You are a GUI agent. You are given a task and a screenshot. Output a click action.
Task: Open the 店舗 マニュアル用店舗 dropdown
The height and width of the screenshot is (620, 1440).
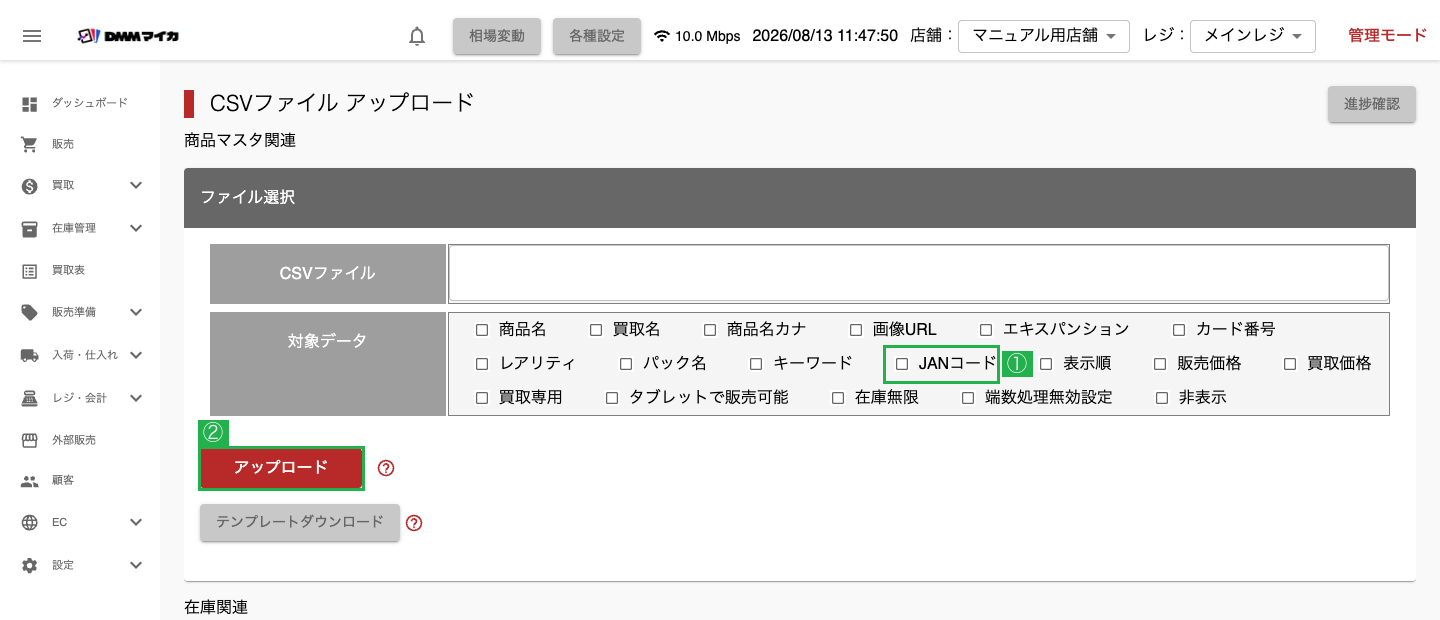[x=1044, y=36]
